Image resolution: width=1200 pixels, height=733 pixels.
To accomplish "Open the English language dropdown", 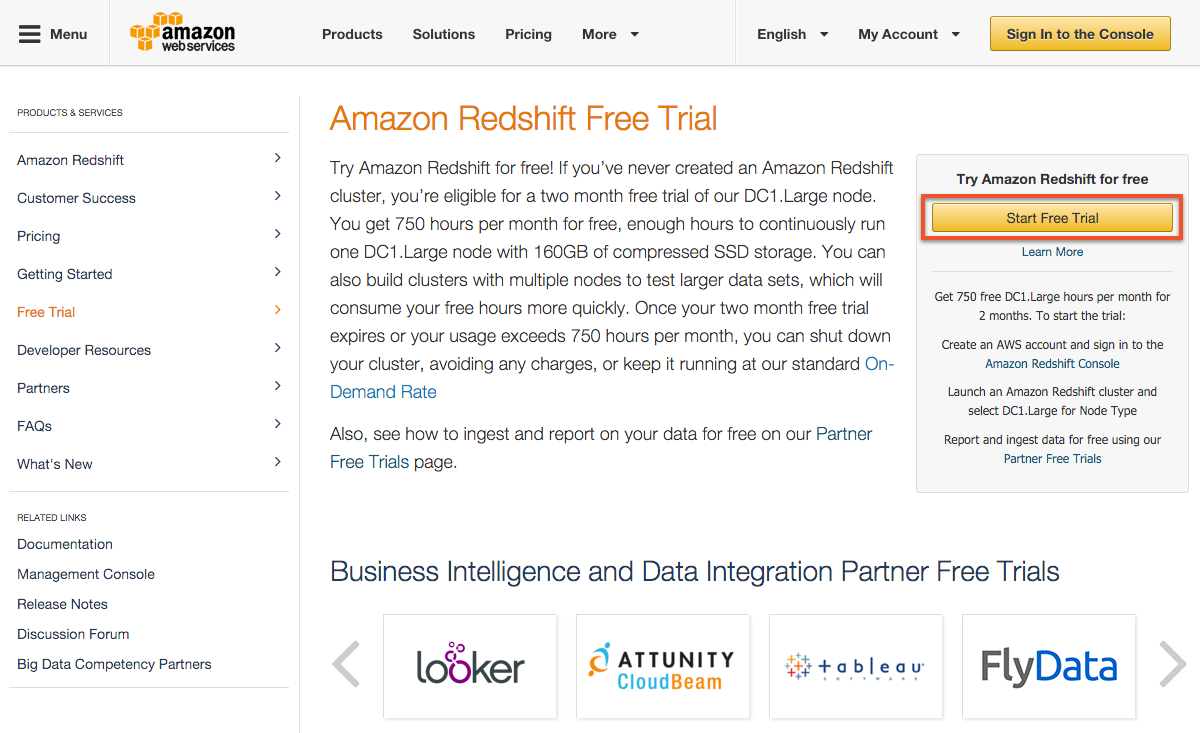I will click(792, 34).
